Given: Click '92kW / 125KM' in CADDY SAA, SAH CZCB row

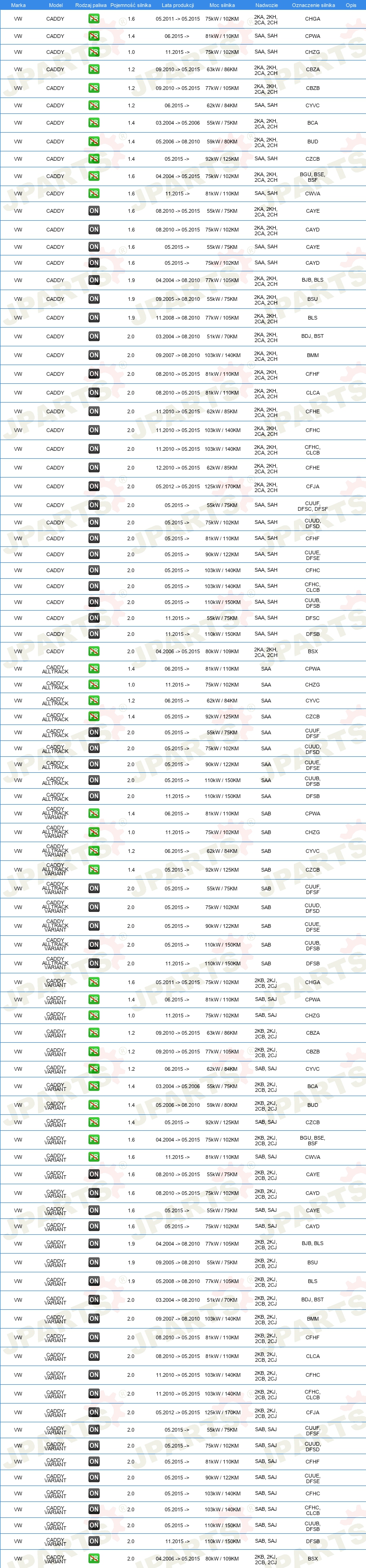Looking at the screenshot, I should pos(222,159).
